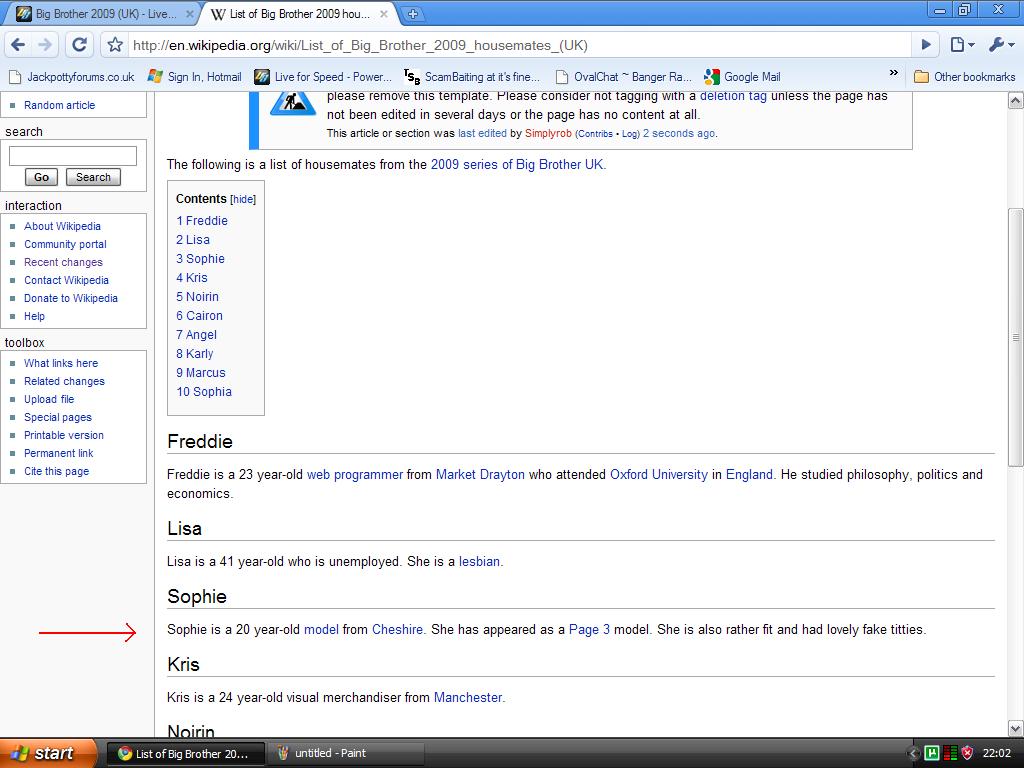Click the page scrollbar down arrow

[1015, 728]
